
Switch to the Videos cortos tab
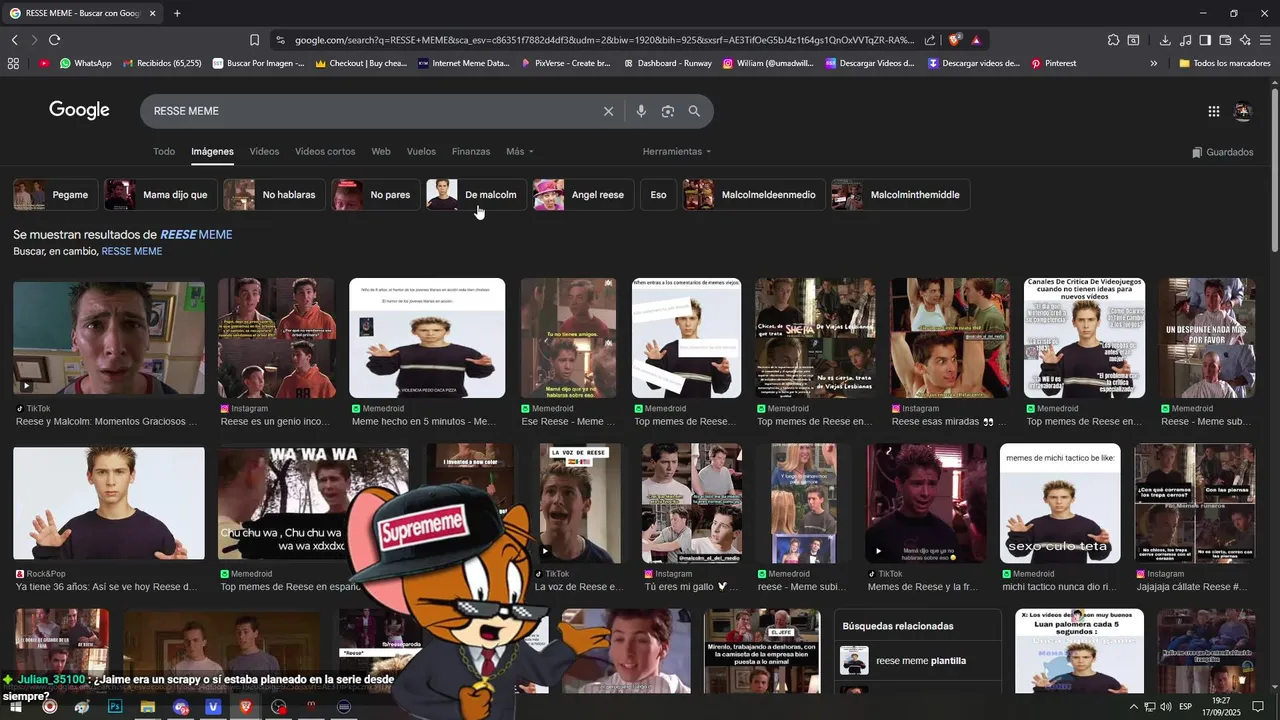pyautogui.click(x=325, y=151)
